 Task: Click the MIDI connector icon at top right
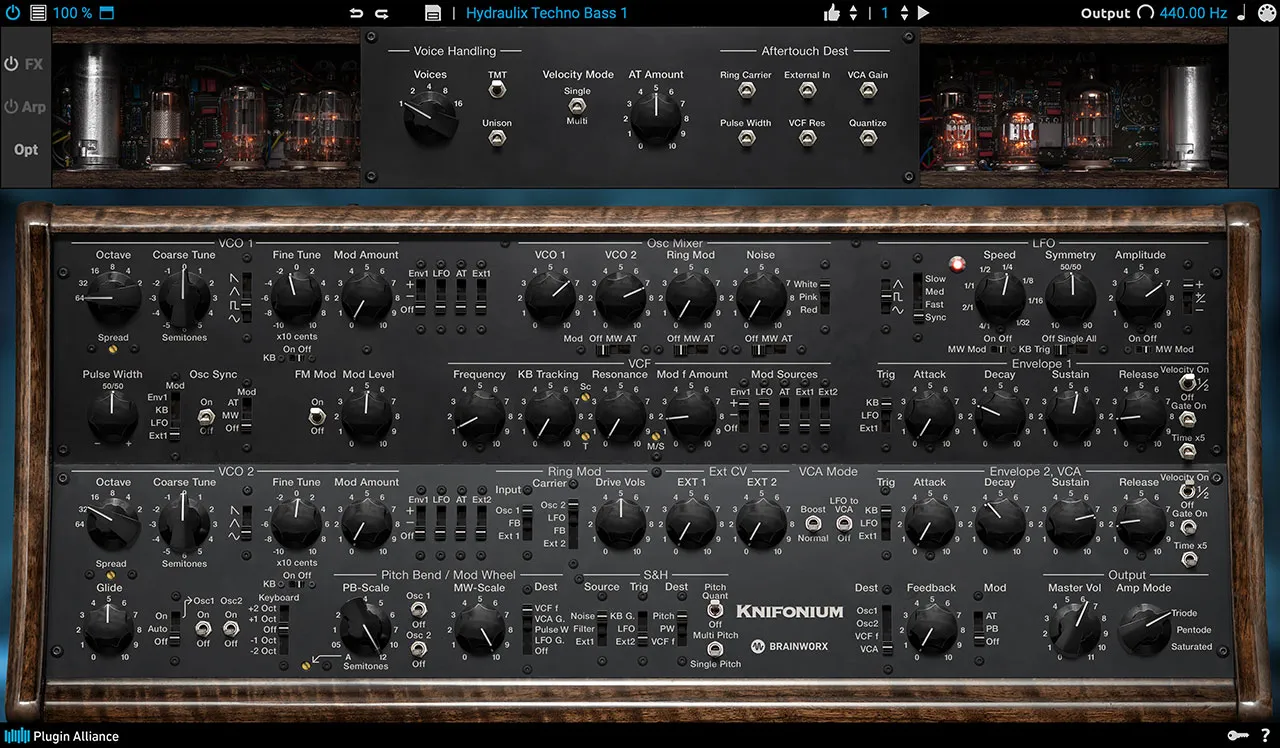pos(1267,13)
